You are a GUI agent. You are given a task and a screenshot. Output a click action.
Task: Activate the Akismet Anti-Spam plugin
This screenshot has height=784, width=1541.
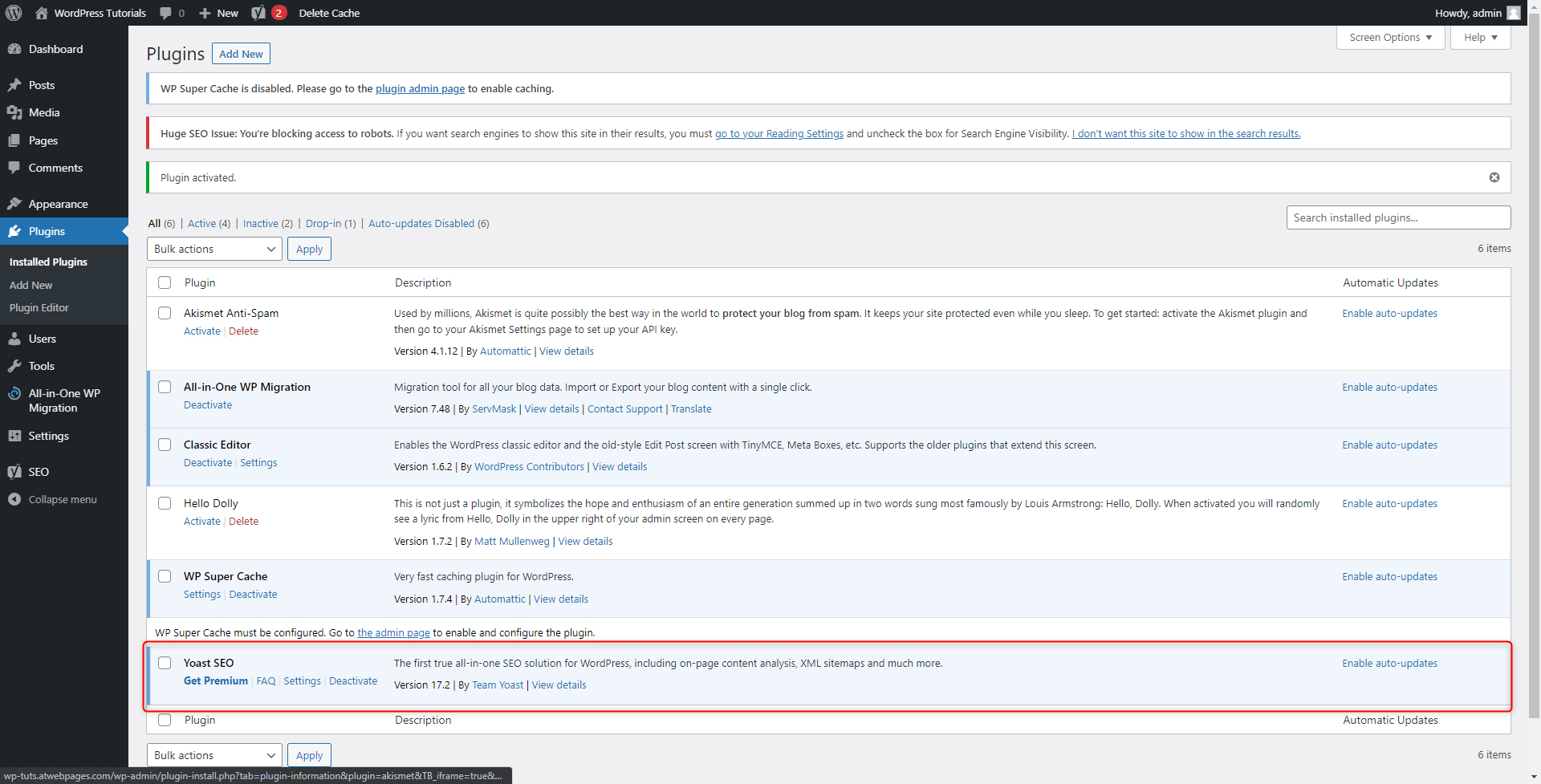pos(202,331)
